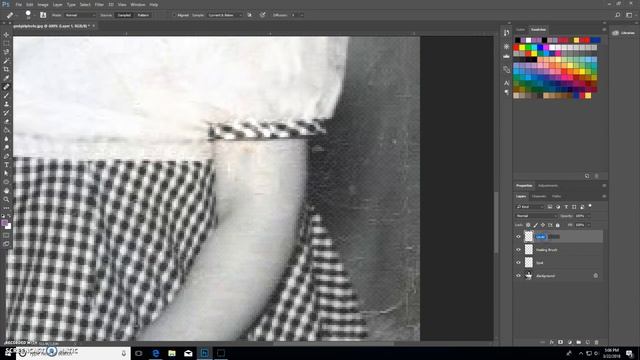Select the Healing Brush tool in toolbar
Image resolution: width=640 pixels, height=360 pixels.
coord(6,87)
